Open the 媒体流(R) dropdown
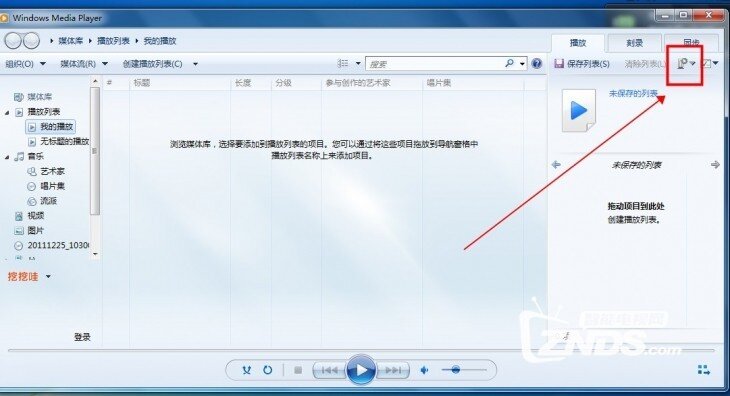730x396 pixels. 84,64
